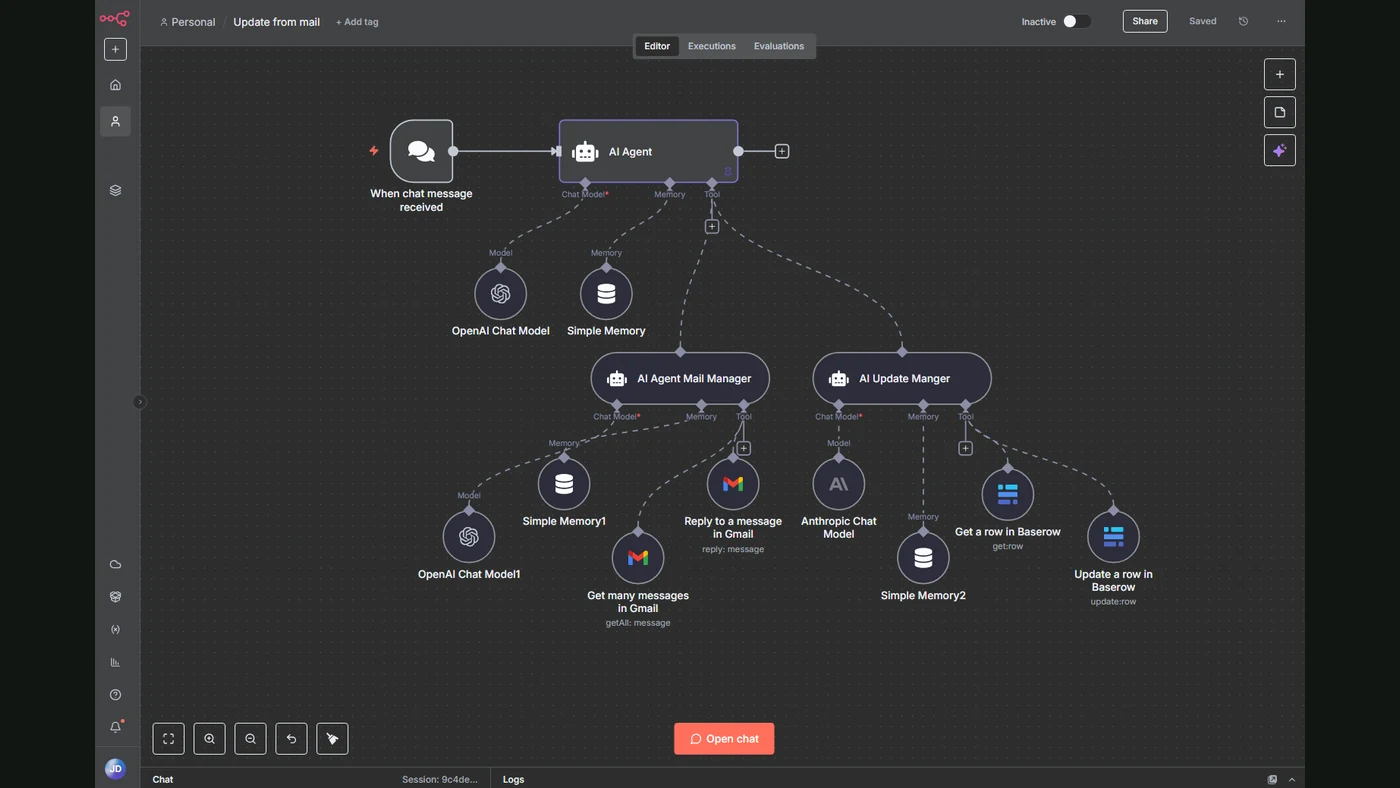The width and height of the screenshot is (1400, 788).
Task: Open the variables icon in sidebar
Action: pos(115,629)
